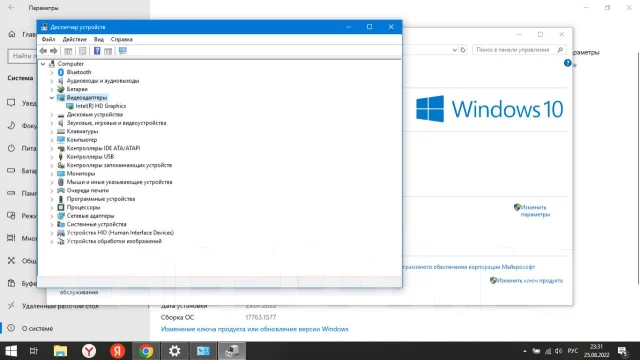The width and height of the screenshot is (640, 360).
Task: Click the Back arrow in Device Manager toolbar
Action: [x=43, y=51]
